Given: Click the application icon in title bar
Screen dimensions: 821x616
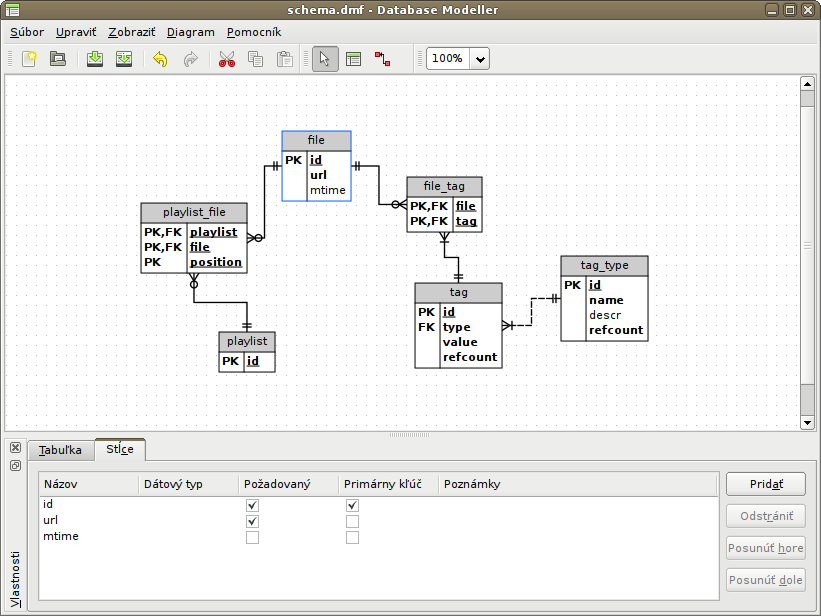Looking at the screenshot, I should click(12, 10).
